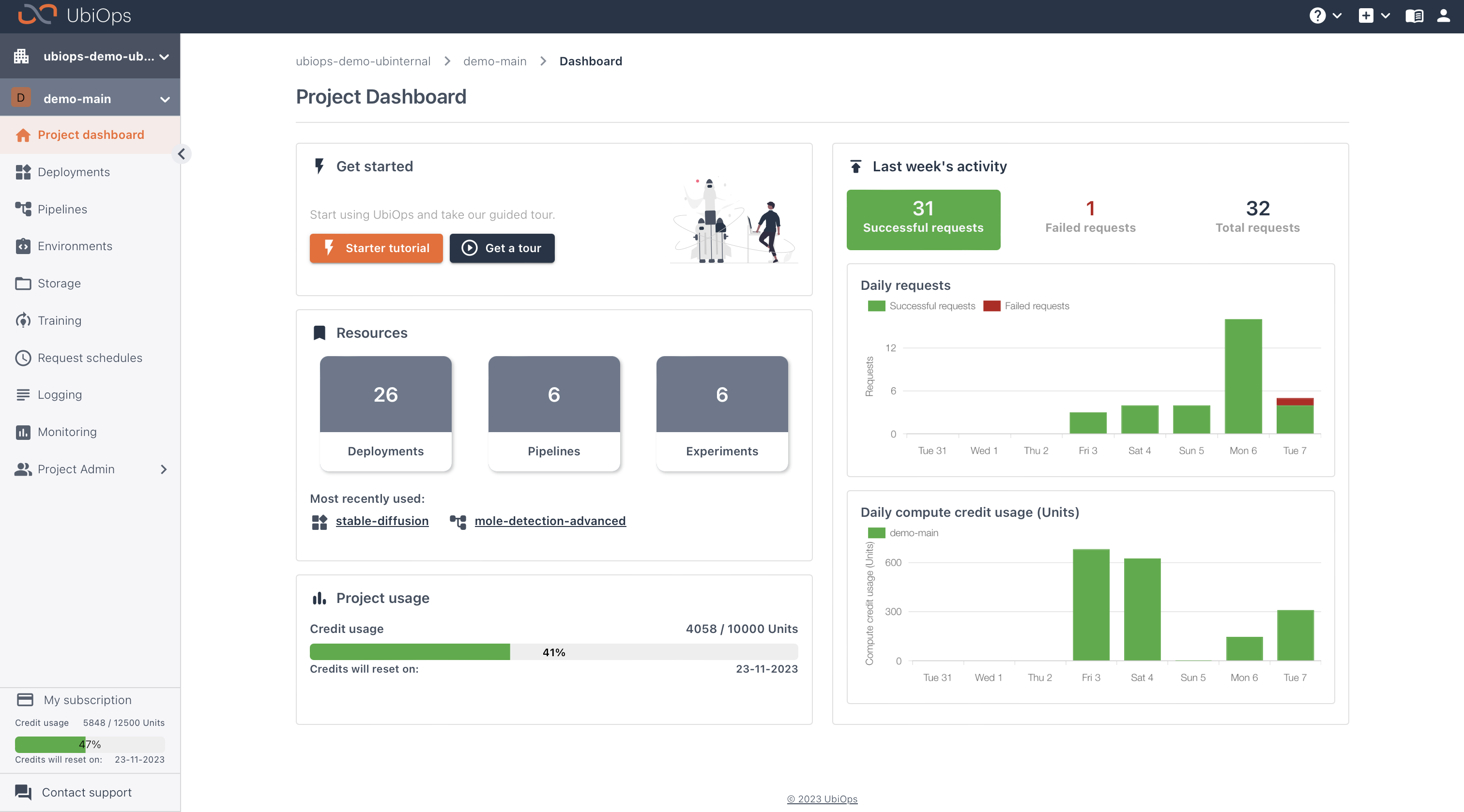The width and height of the screenshot is (1464, 812).
Task: Open the user account profile icon
Action: coord(1444,15)
